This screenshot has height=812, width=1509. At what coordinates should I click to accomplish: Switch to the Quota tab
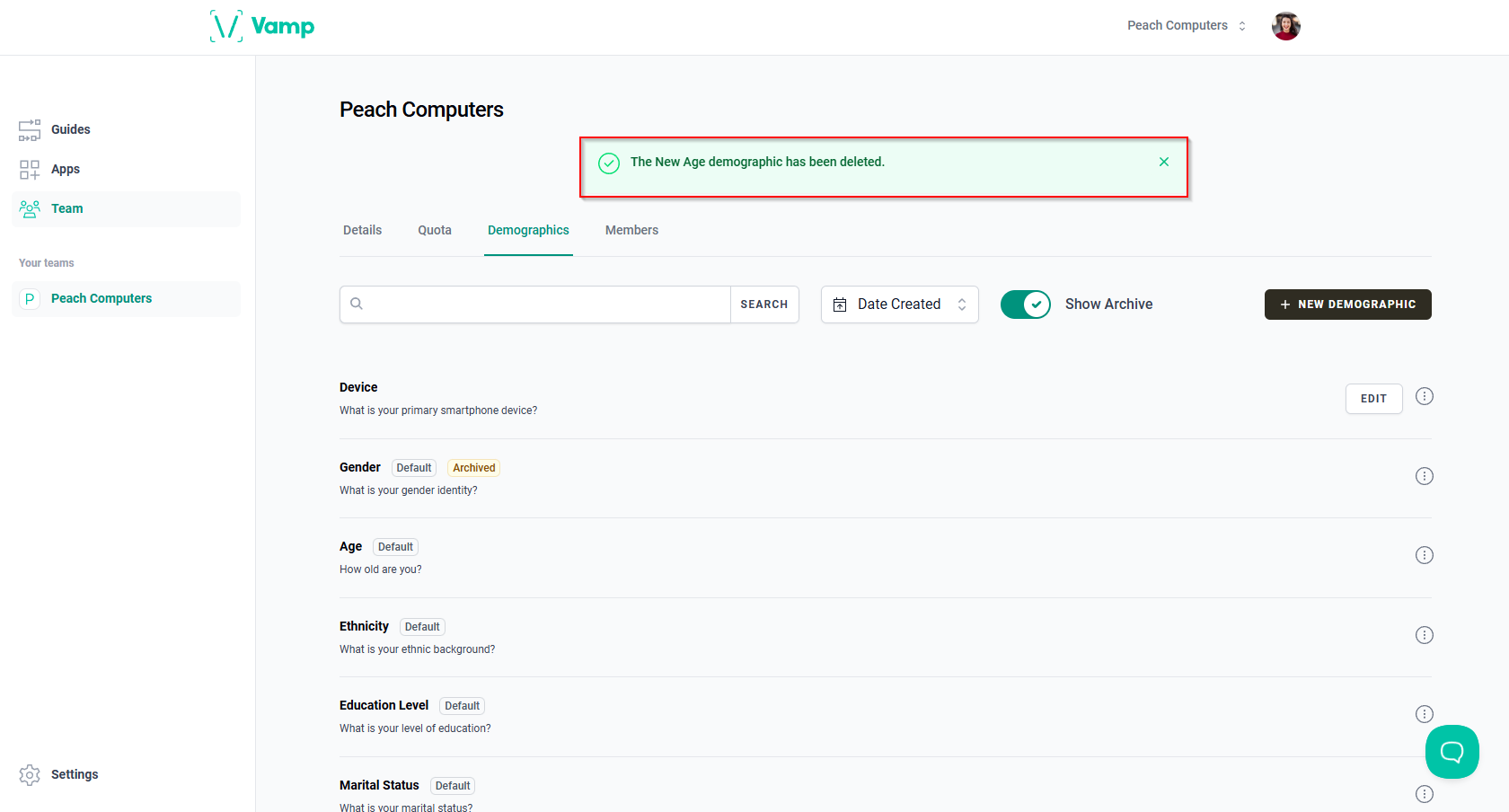tap(435, 230)
